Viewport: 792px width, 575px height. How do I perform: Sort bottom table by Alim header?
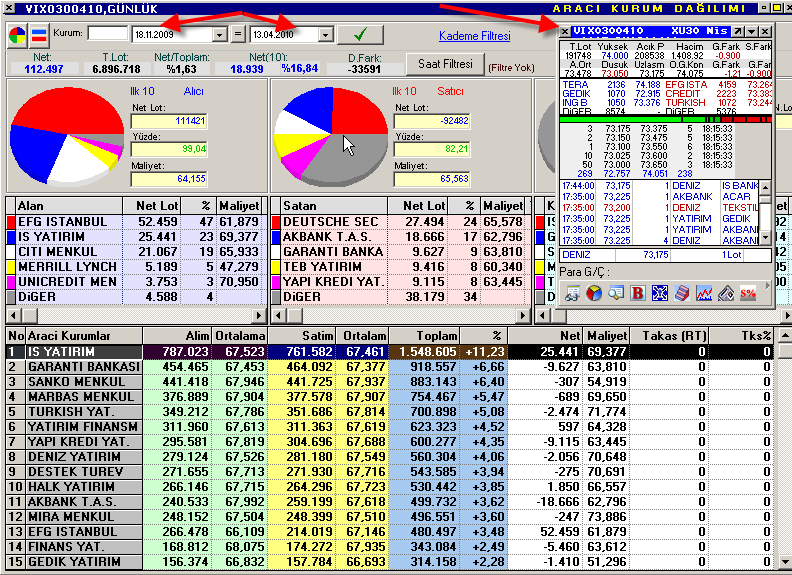pos(177,336)
